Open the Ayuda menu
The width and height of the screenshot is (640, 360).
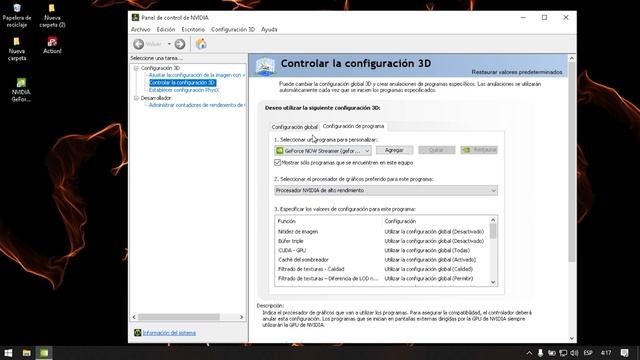point(269,29)
